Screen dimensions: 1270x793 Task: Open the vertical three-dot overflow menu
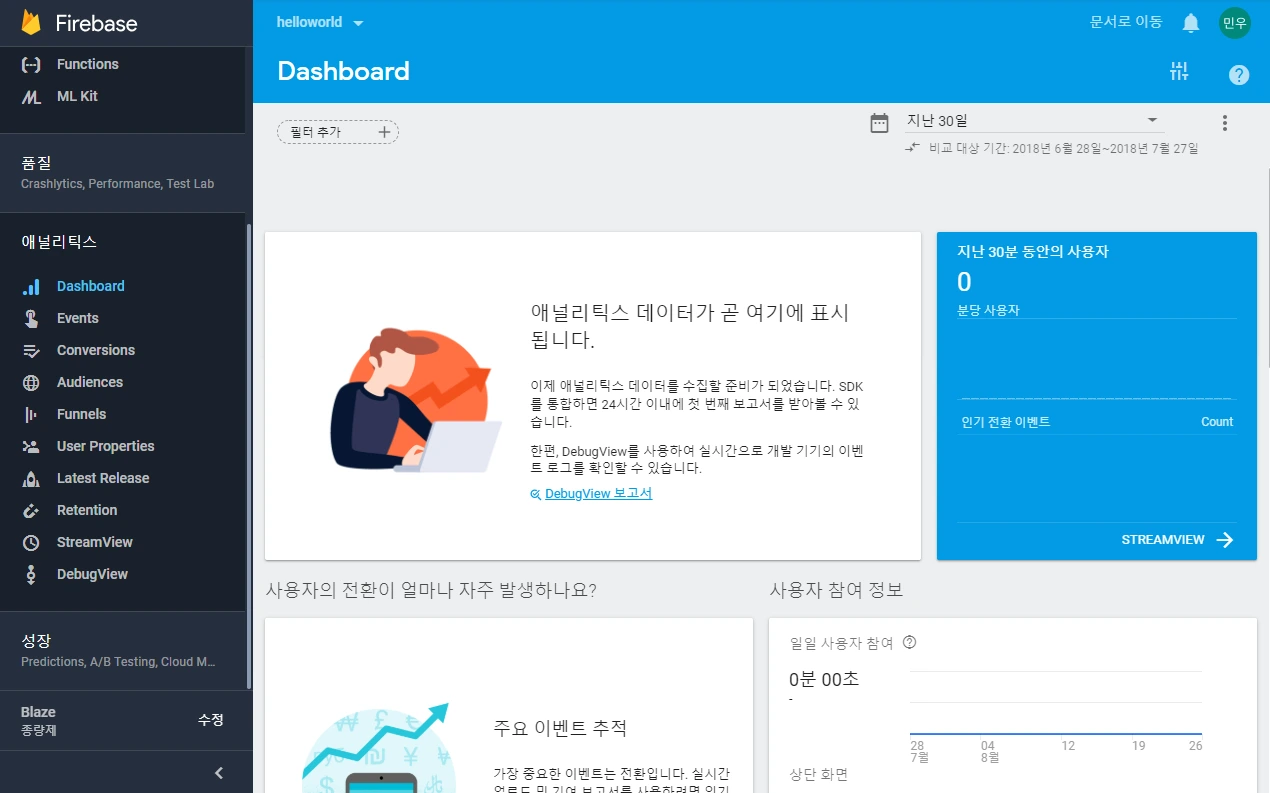point(1224,122)
